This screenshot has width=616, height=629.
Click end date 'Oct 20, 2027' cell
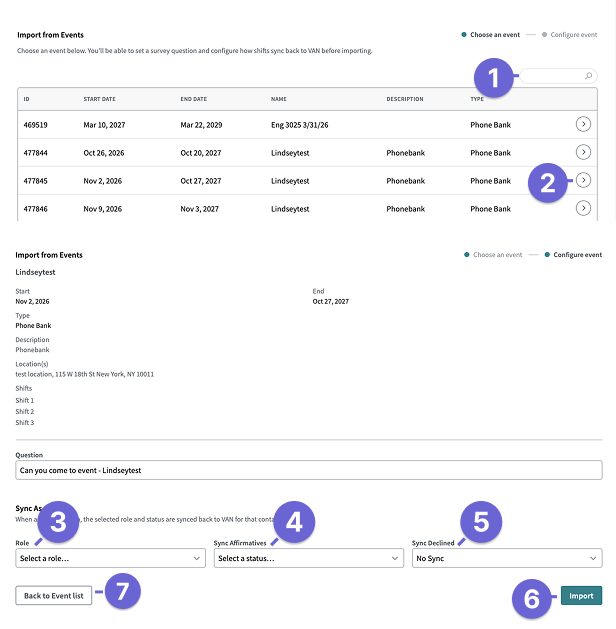(x=201, y=153)
